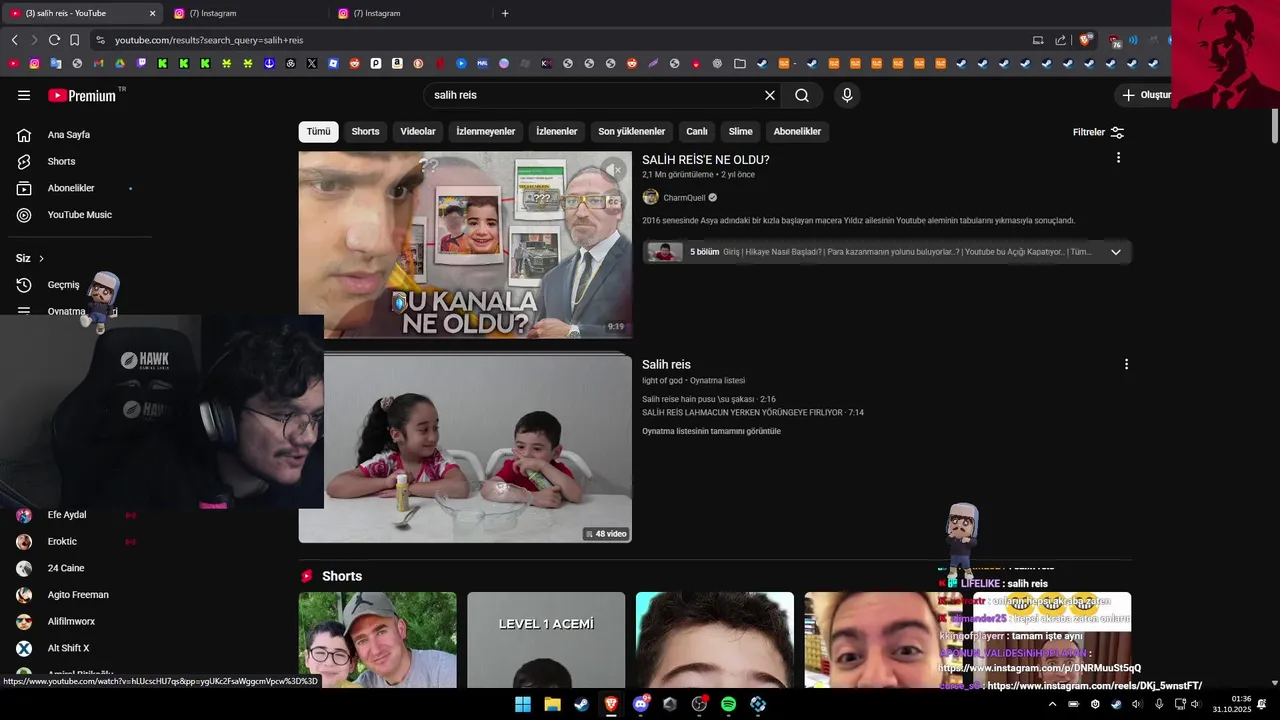Open the Windows Start menu
Viewport: 1280px width, 720px height.
click(523, 704)
